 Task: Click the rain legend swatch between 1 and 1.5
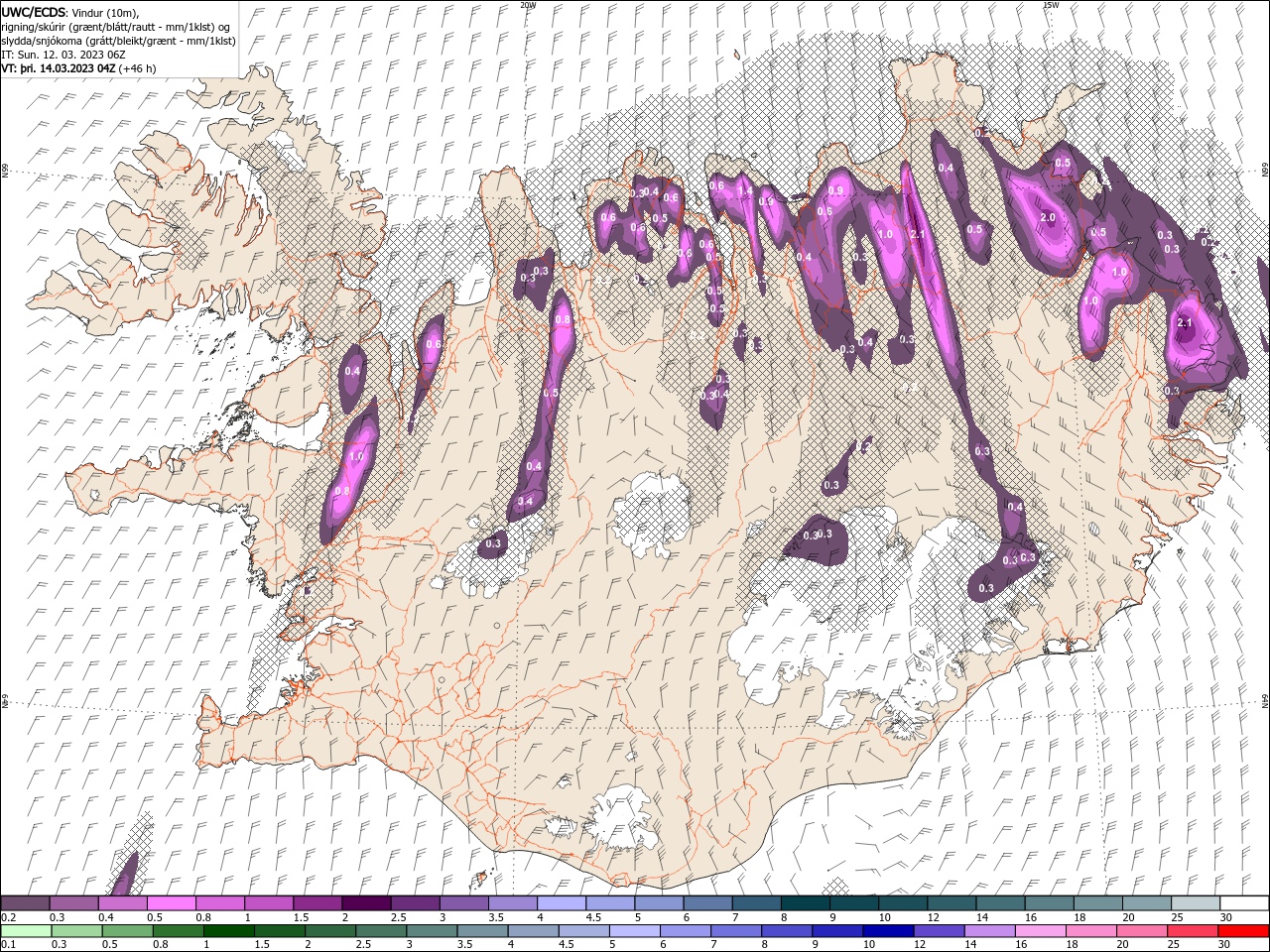229,931
